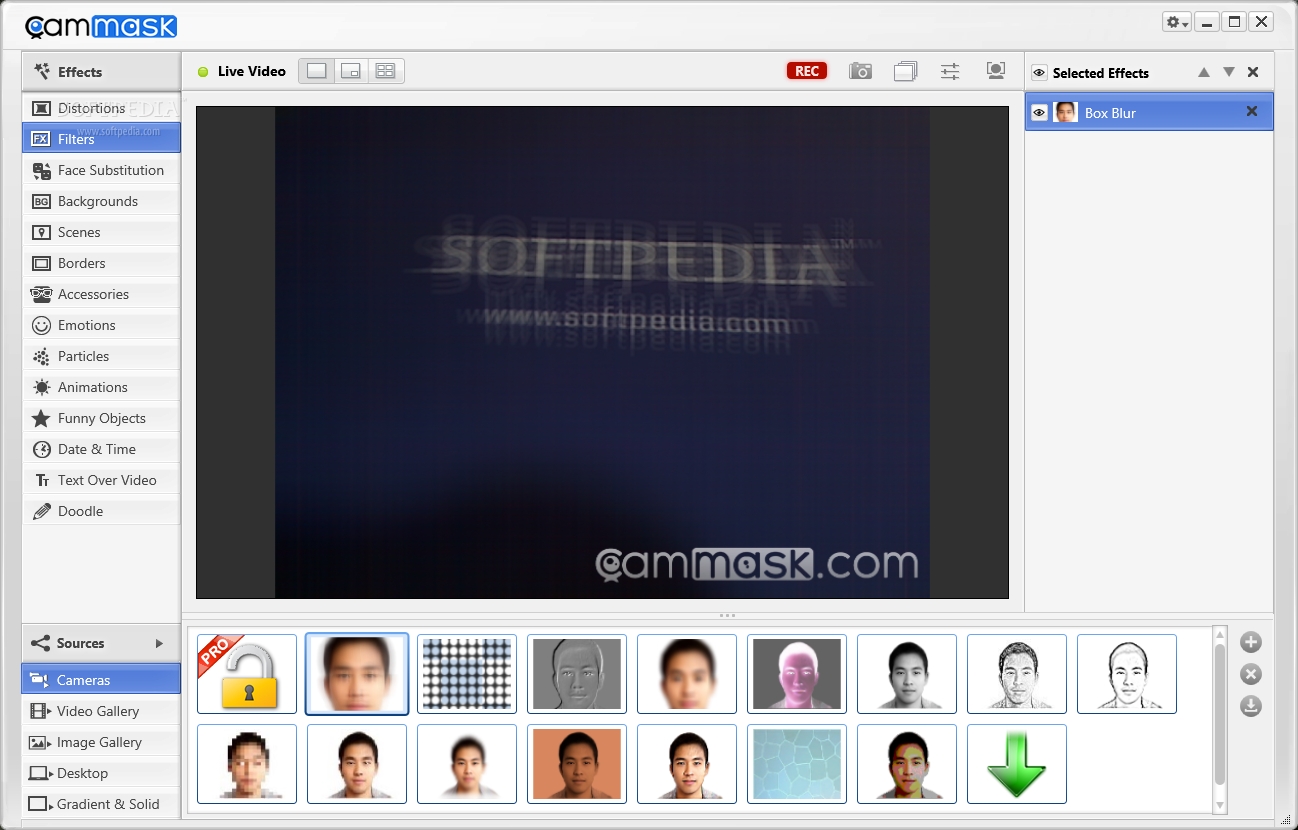The image size is (1298, 830).
Task: Apply the blue crystallize filter thumbnail
Action: [797, 764]
